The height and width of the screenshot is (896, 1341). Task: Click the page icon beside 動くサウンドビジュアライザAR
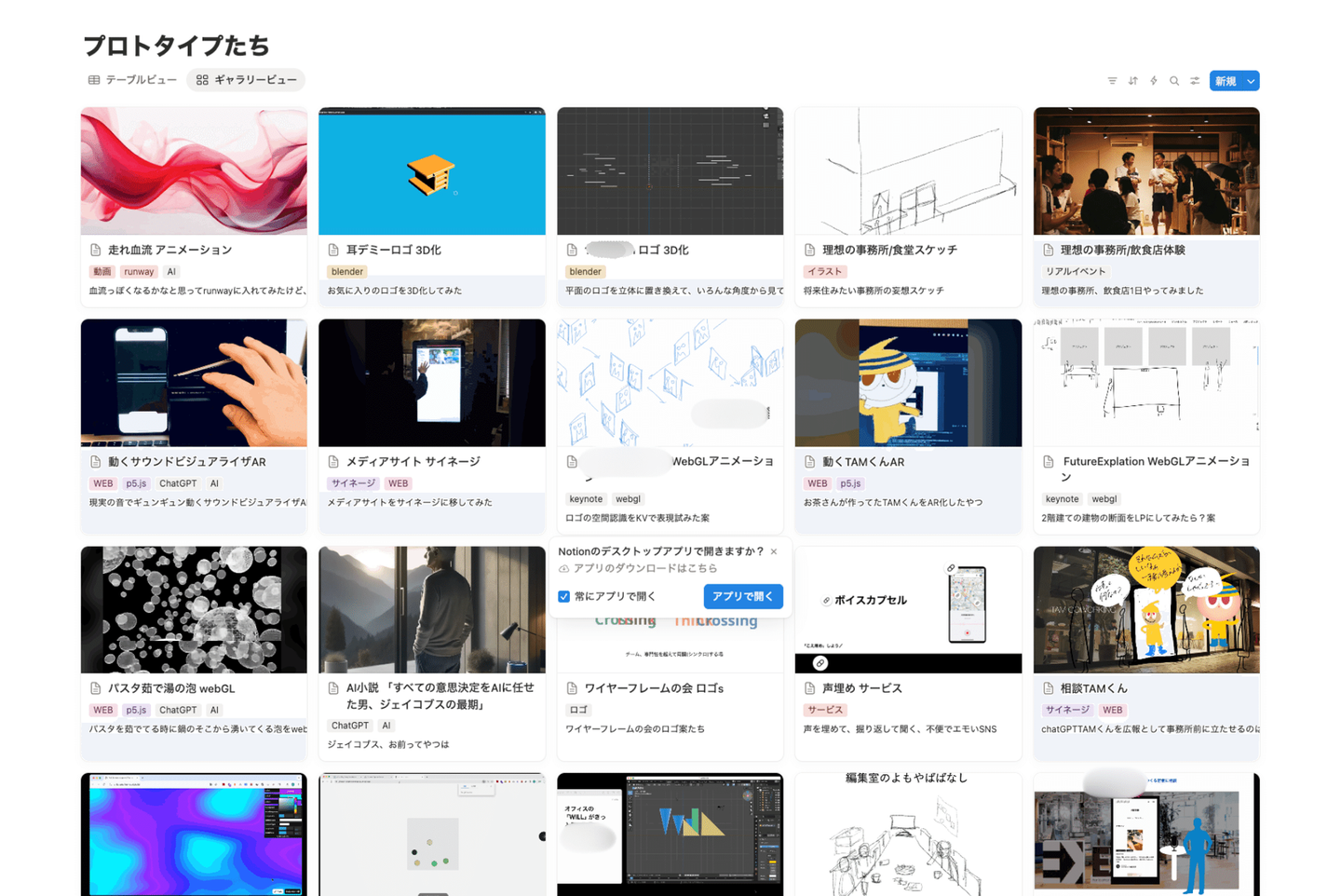96,462
